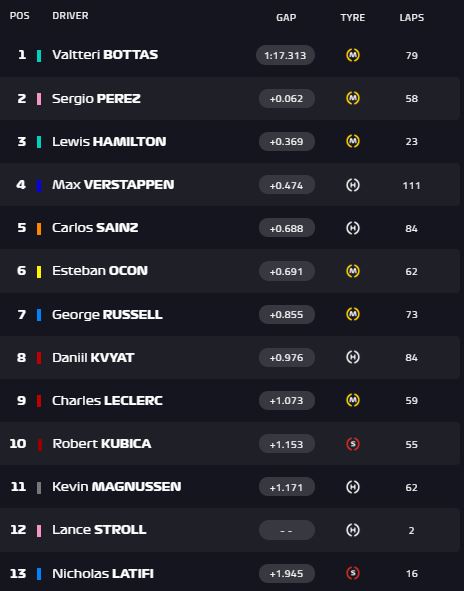Screen dimensions: 464x591
Task: Select Daniil KVYAT row at position 8
Action: click(230, 357)
